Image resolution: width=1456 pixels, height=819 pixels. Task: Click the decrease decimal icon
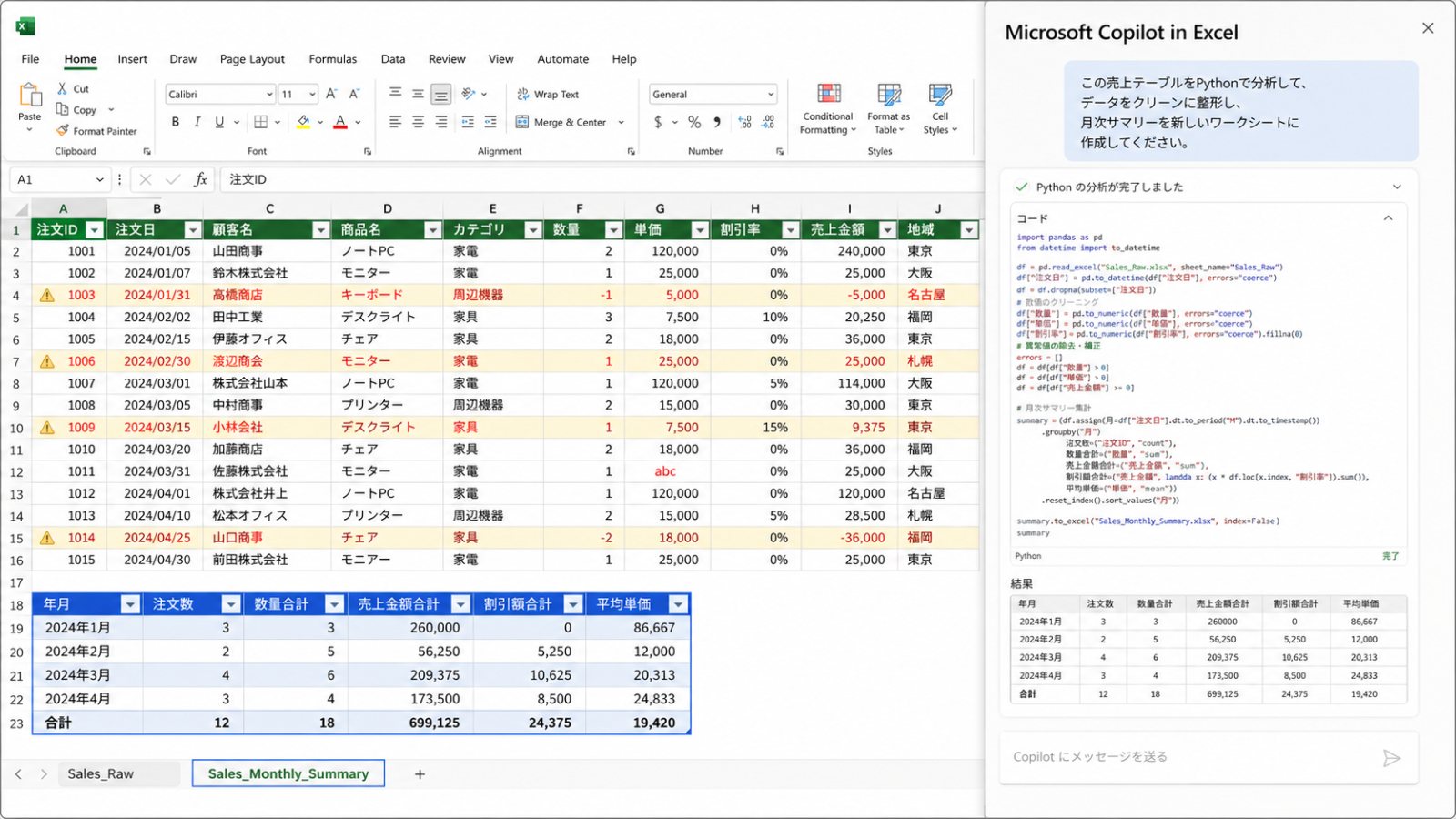tap(769, 122)
